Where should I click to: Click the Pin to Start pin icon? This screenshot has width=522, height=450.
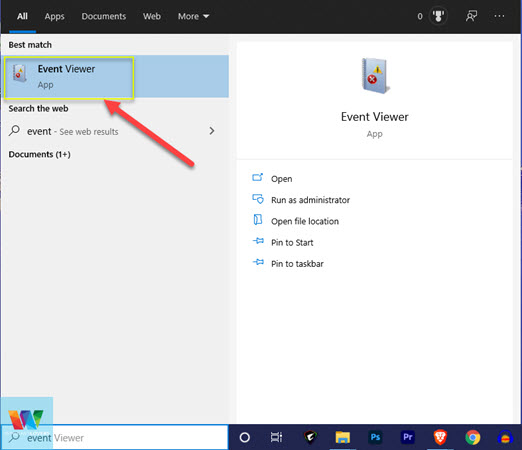(x=258, y=241)
